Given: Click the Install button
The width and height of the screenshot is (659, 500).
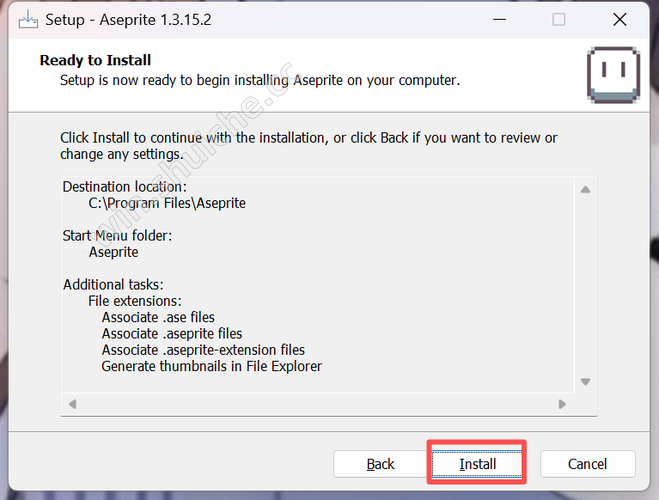Looking at the screenshot, I should click(477, 464).
